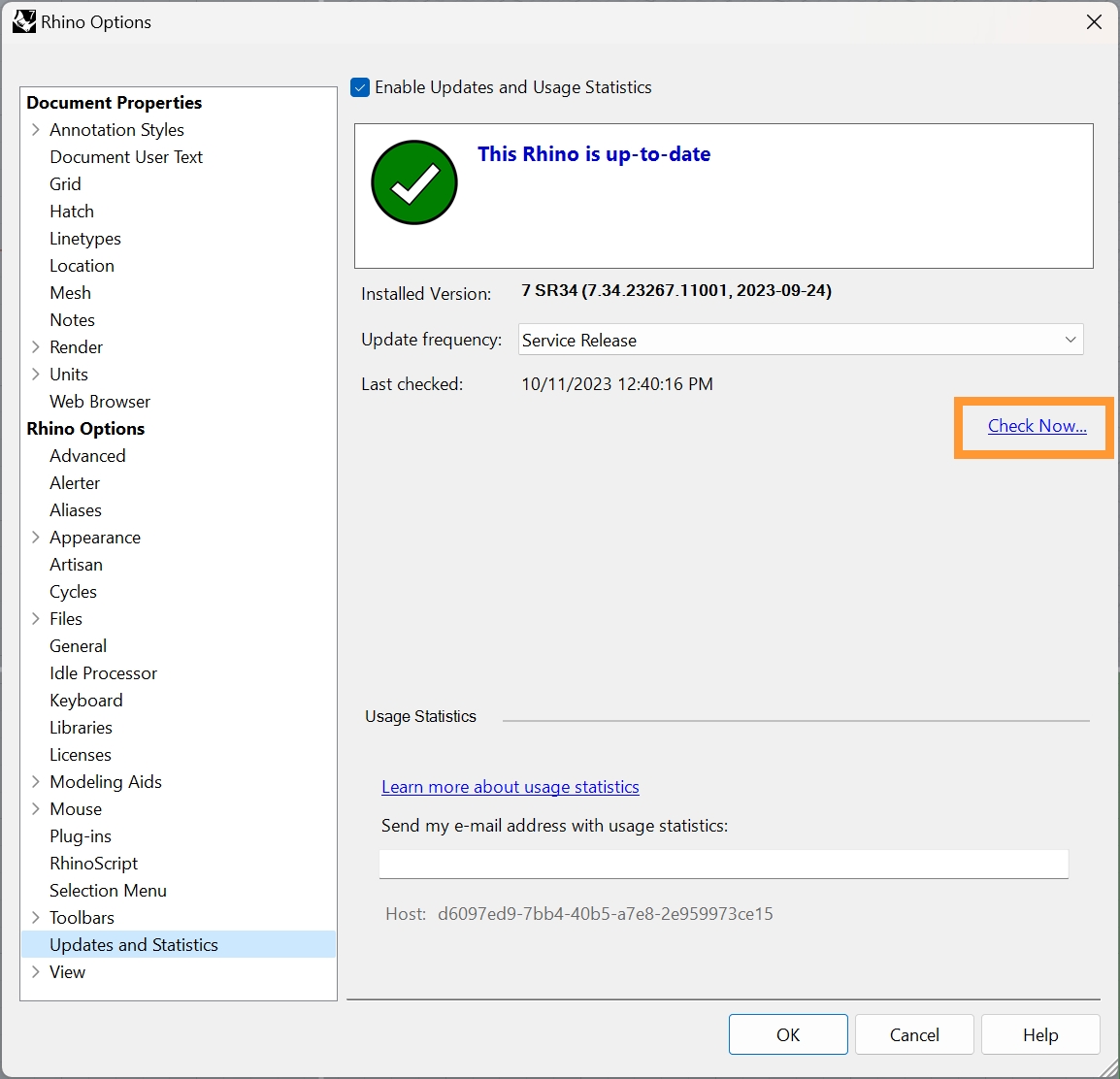Close the Rhino Options window
The image size is (1120, 1079).
[x=1094, y=21]
